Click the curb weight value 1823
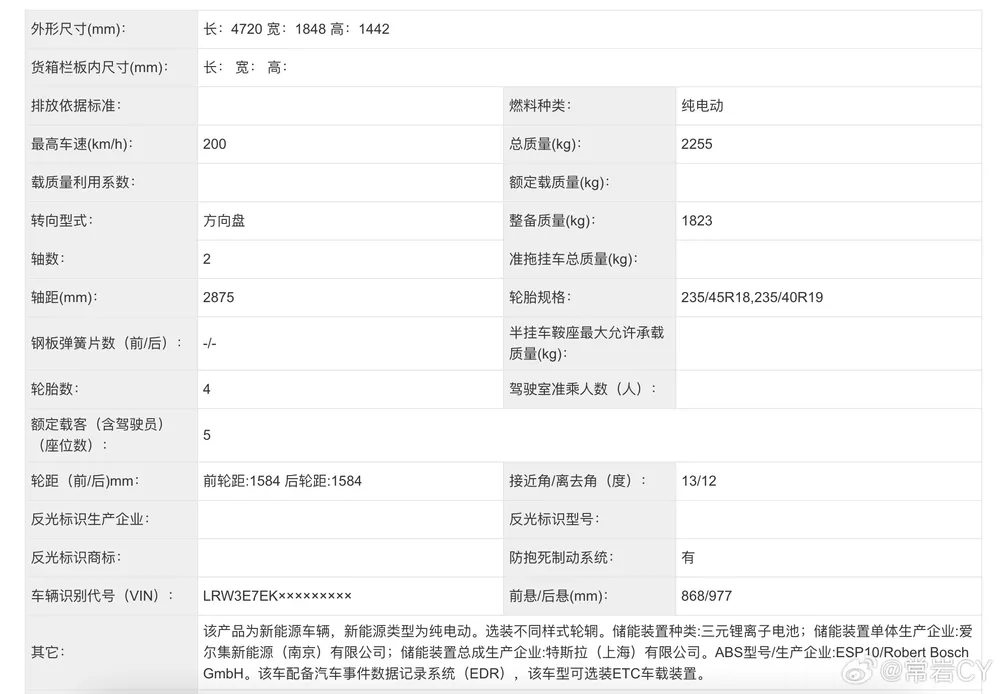The width and height of the screenshot is (1000, 694). 696,221
